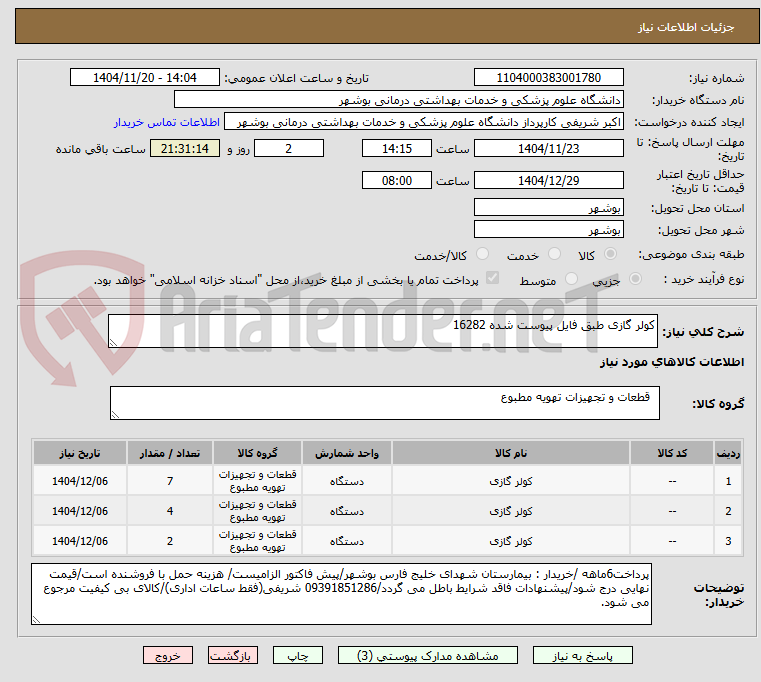Click the واحد شمارش column header
Viewport: 761px width, 682px height.
(347, 453)
